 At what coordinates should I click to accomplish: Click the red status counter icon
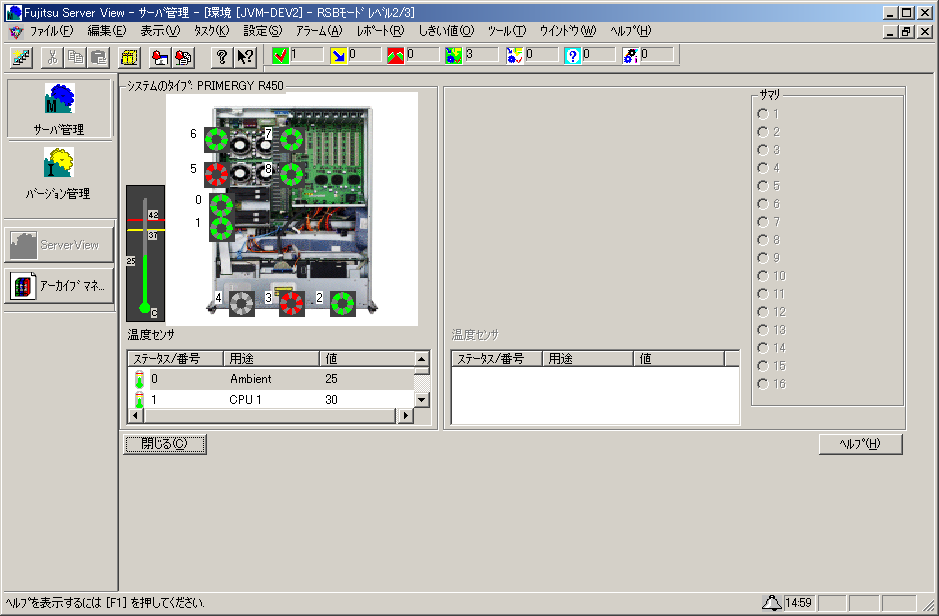coord(395,56)
